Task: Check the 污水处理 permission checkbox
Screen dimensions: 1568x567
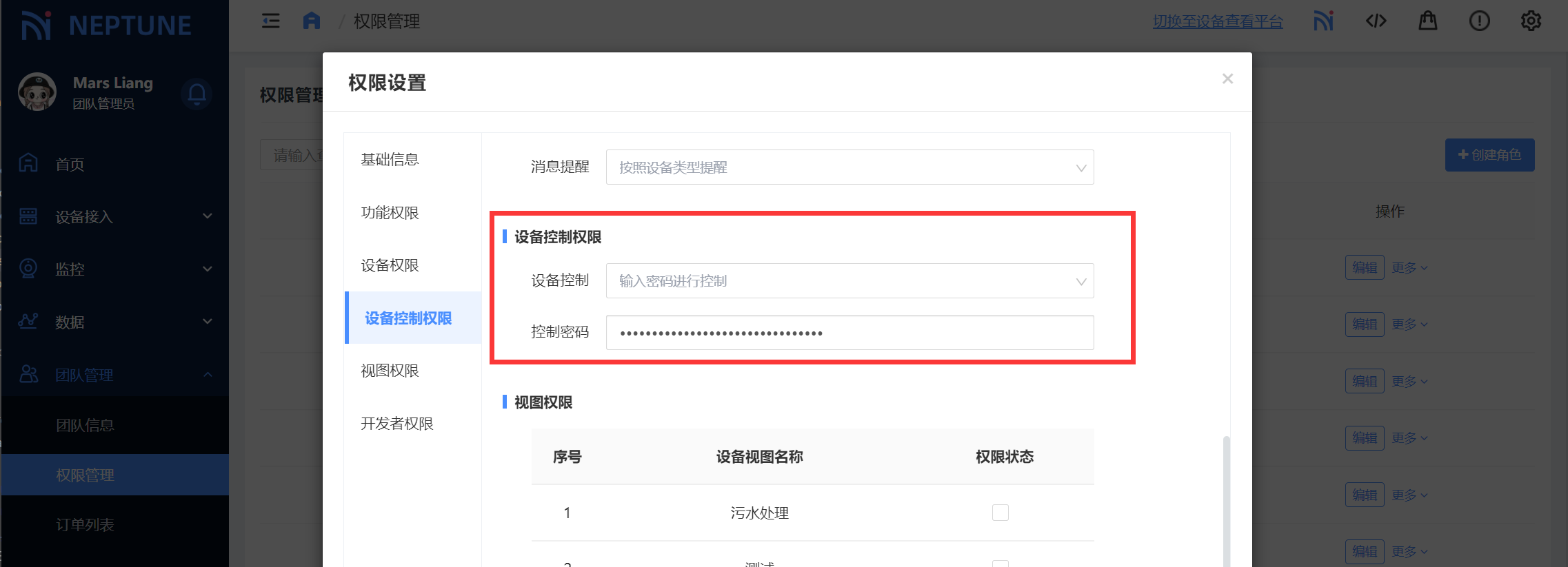Action: click(1000, 513)
